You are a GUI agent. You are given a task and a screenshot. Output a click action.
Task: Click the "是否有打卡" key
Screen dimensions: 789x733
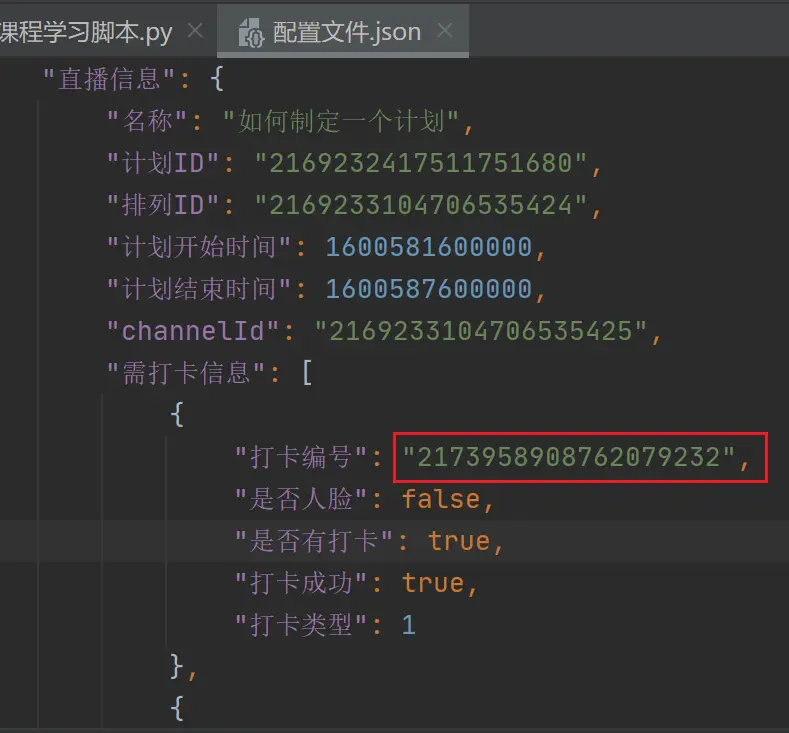click(x=314, y=541)
